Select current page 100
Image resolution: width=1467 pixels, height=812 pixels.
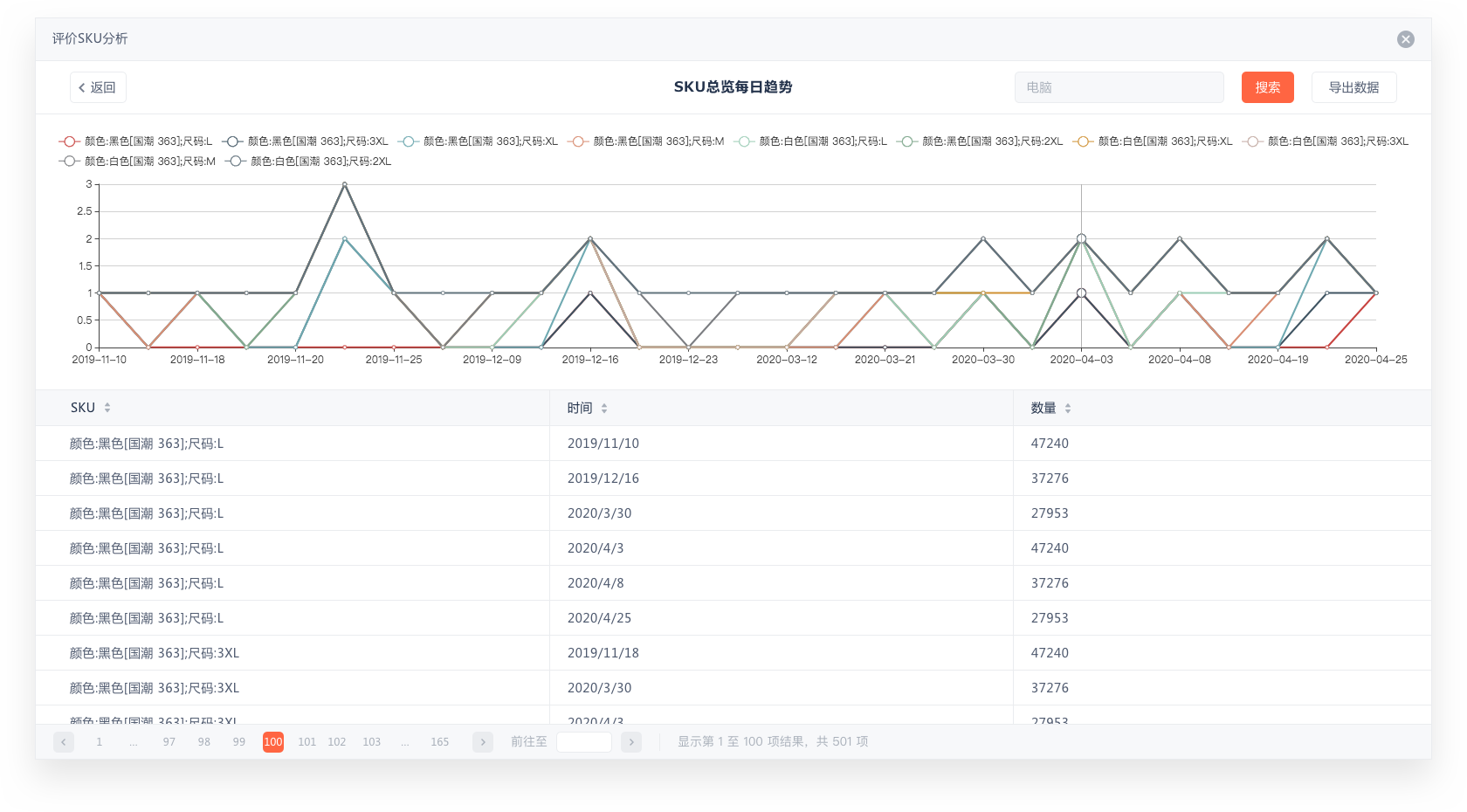click(x=273, y=742)
